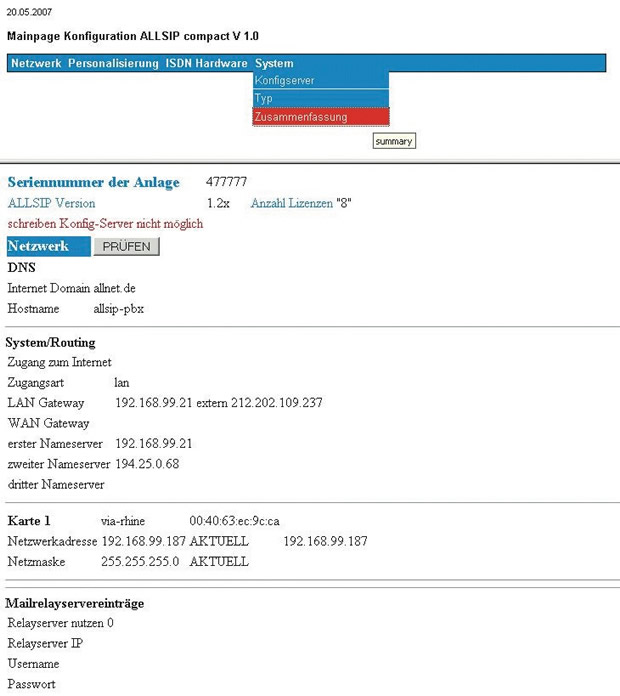The height and width of the screenshot is (696, 620).
Task: Click the PRÜFEN button
Action: click(126, 246)
